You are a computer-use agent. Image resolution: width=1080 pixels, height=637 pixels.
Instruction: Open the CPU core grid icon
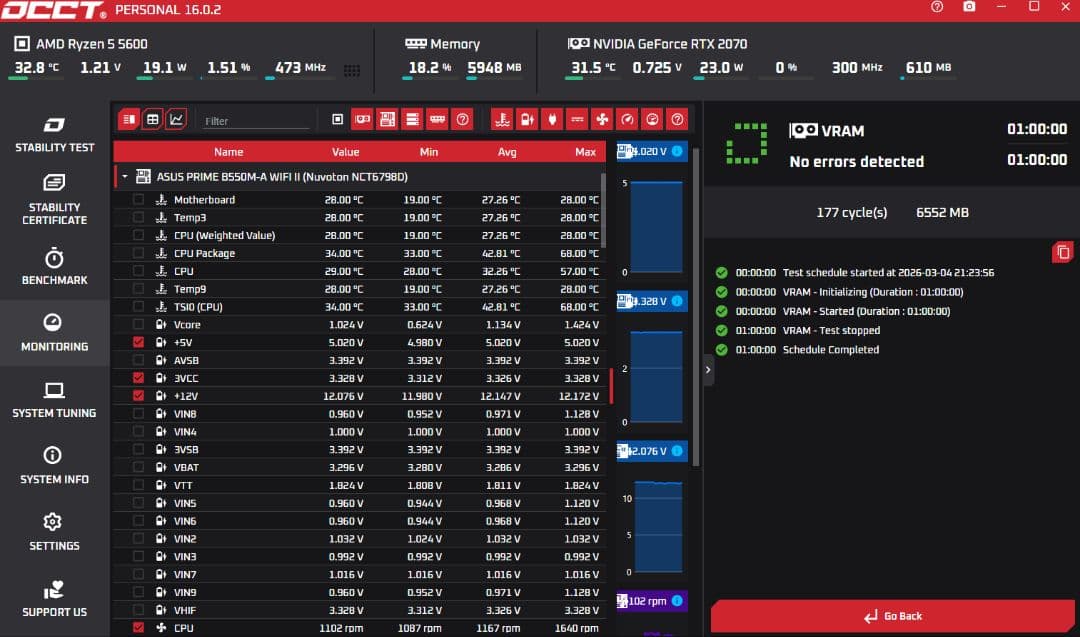pyautogui.click(x=352, y=70)
